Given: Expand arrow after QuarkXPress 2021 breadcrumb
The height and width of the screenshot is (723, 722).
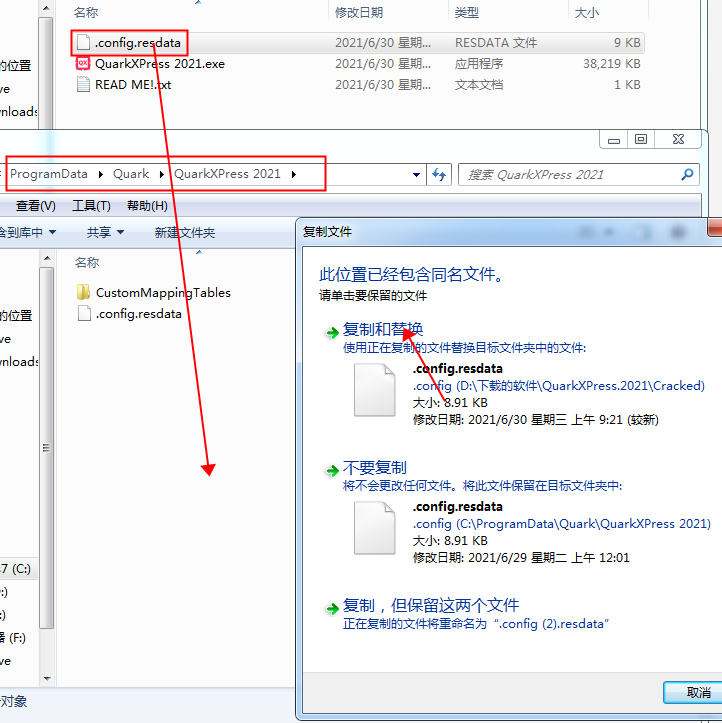Looking at the screenshot, I should [x=294, y=174].
